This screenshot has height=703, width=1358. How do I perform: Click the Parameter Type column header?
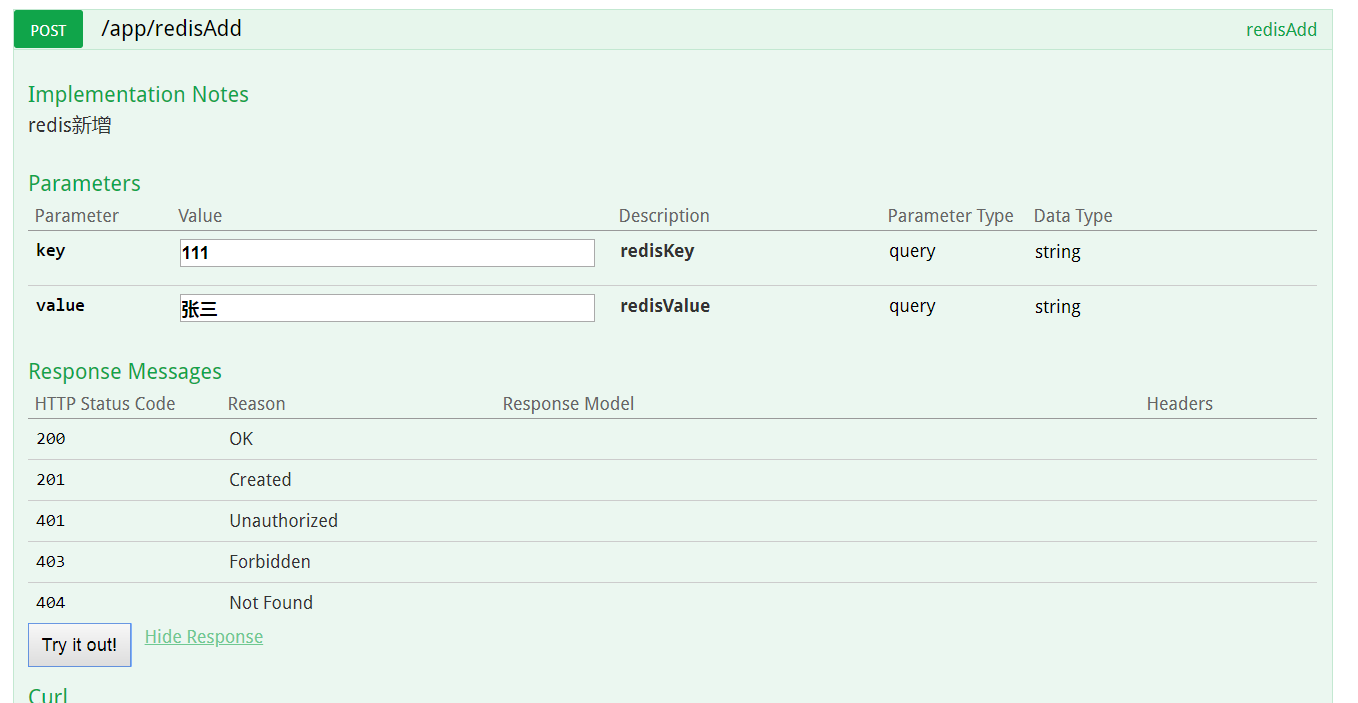950,216
